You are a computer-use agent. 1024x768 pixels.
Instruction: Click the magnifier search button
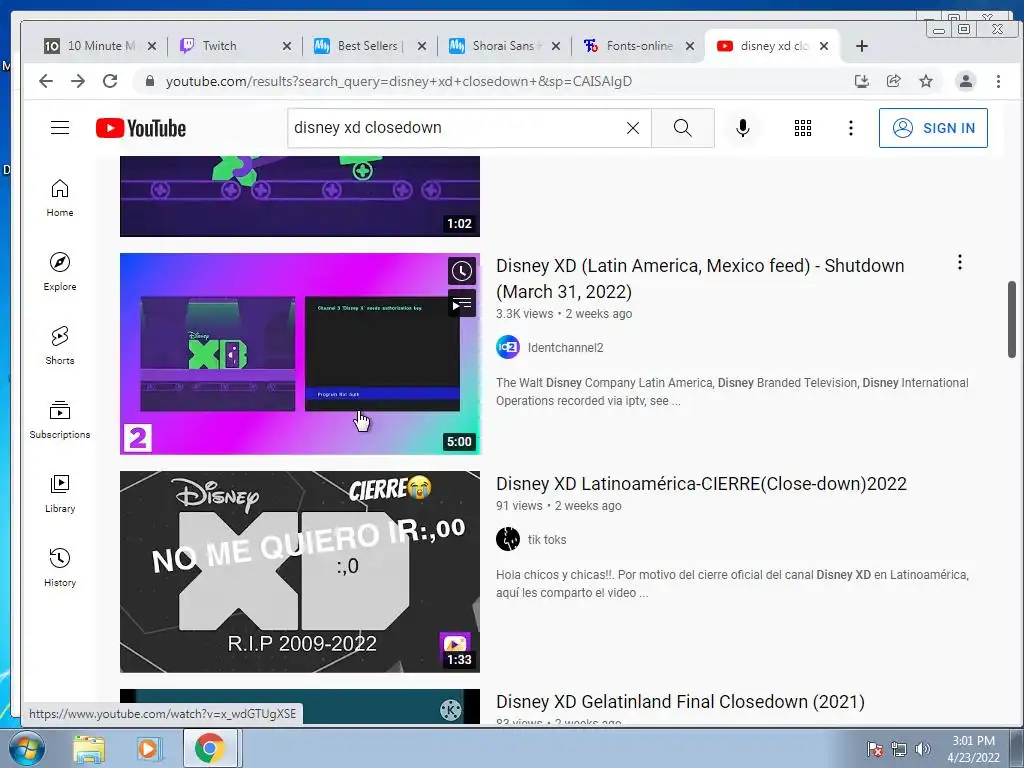pos(682,128)
